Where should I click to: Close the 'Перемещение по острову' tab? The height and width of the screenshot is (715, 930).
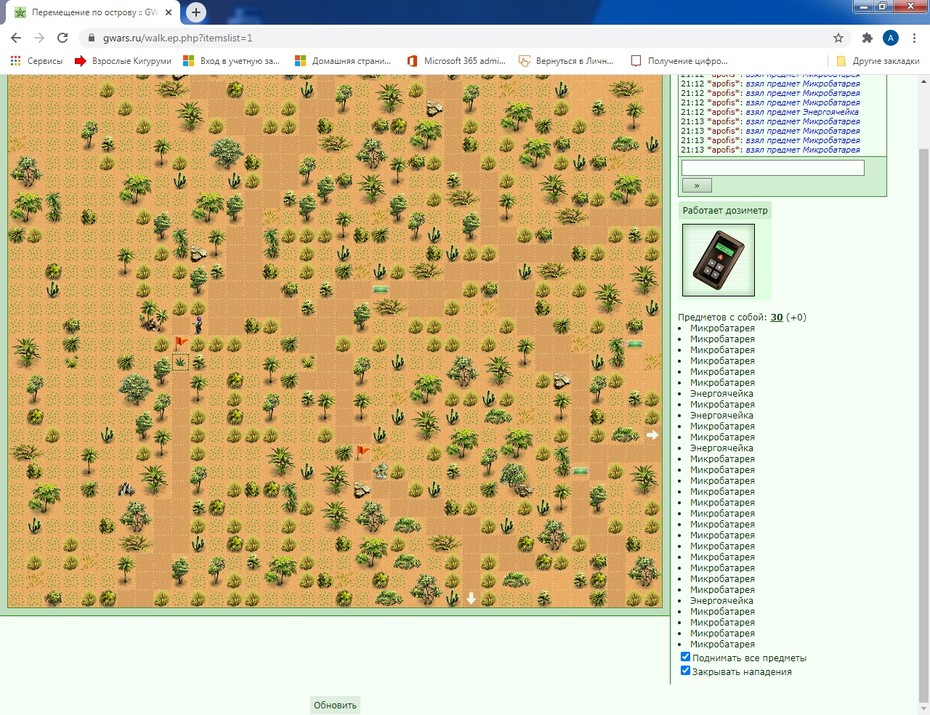pos(168,12)
